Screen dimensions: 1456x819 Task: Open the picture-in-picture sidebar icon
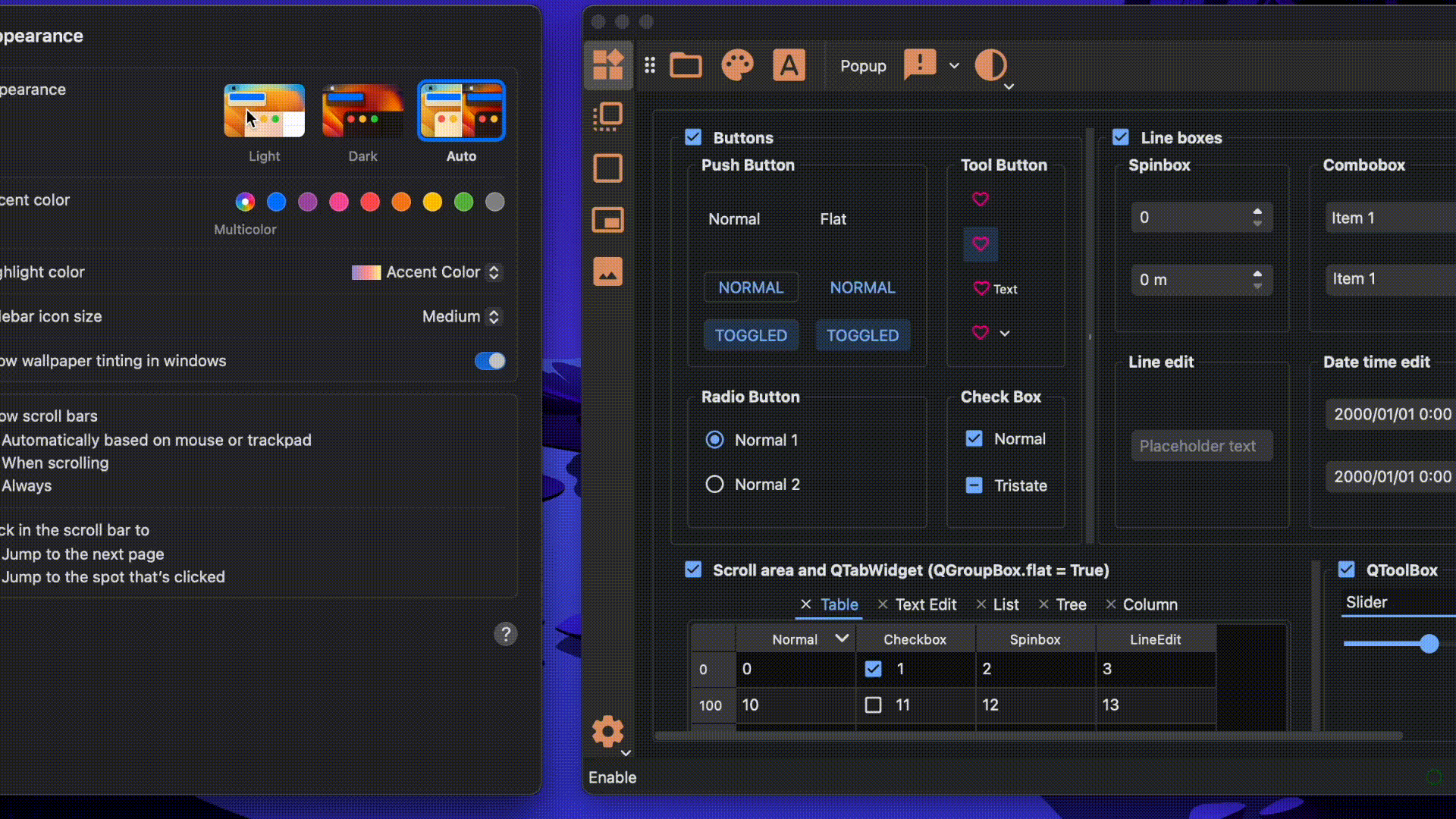607,220
